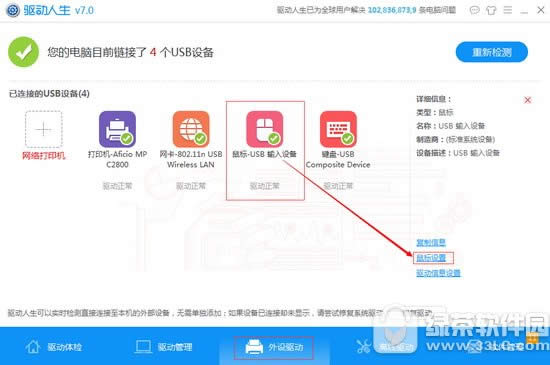The height and width of the screenshot is (365, 550).
Task: Close the 详细信息 panel with red X
Action: (527, 100)
